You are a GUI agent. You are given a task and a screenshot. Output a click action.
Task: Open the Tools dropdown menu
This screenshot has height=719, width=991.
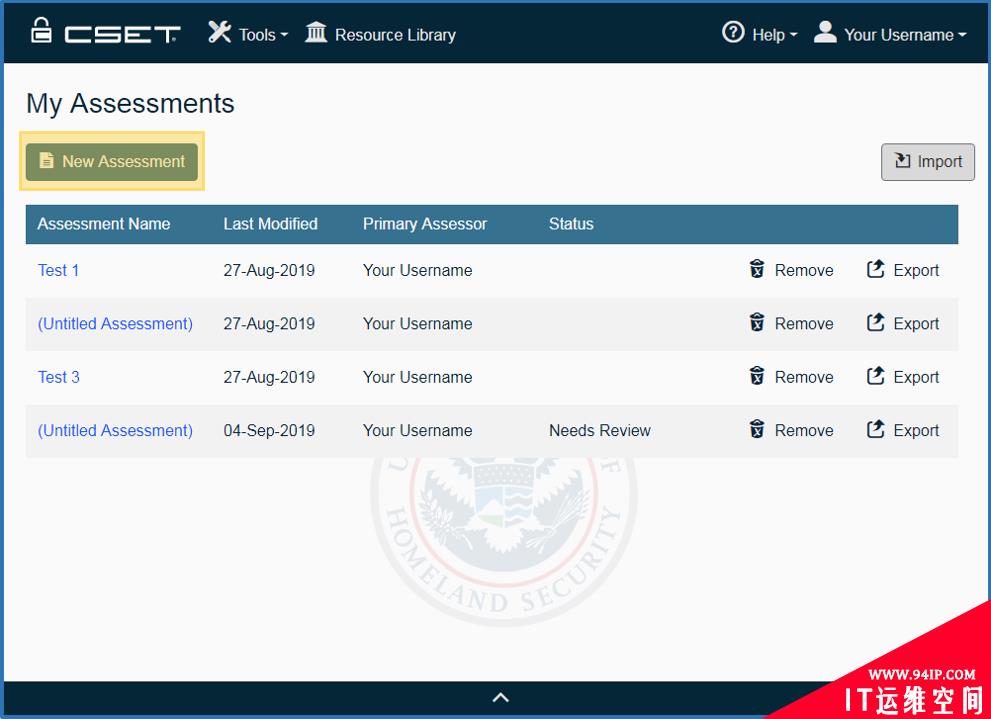tap(248, 34)
